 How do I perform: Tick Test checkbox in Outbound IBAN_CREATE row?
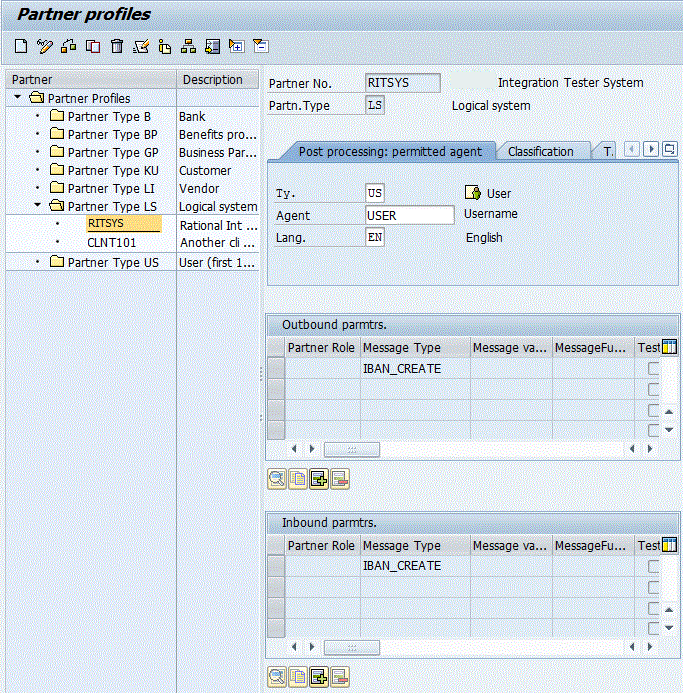click(654, 369)
